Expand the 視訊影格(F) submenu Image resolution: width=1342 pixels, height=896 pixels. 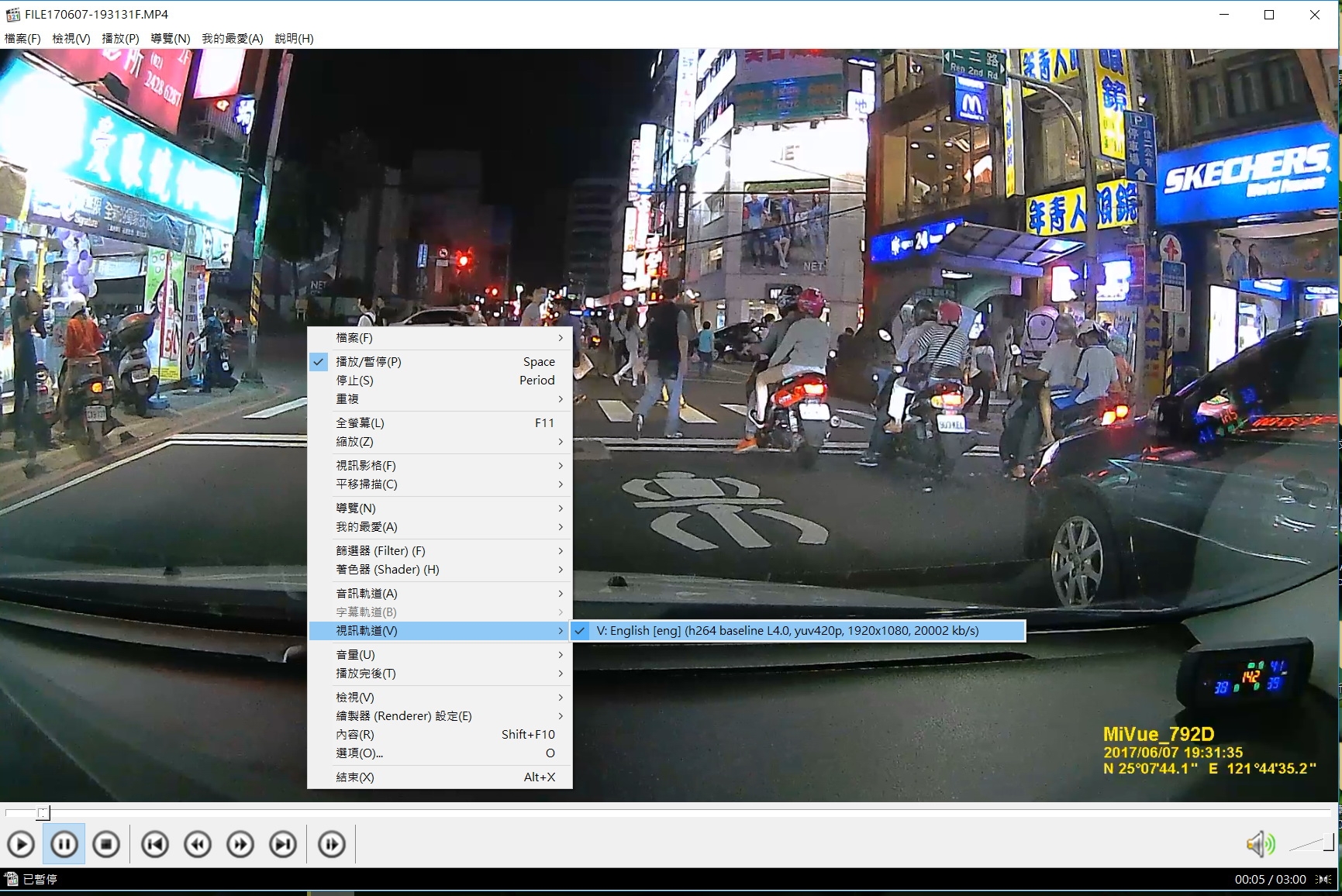[440, 466]
